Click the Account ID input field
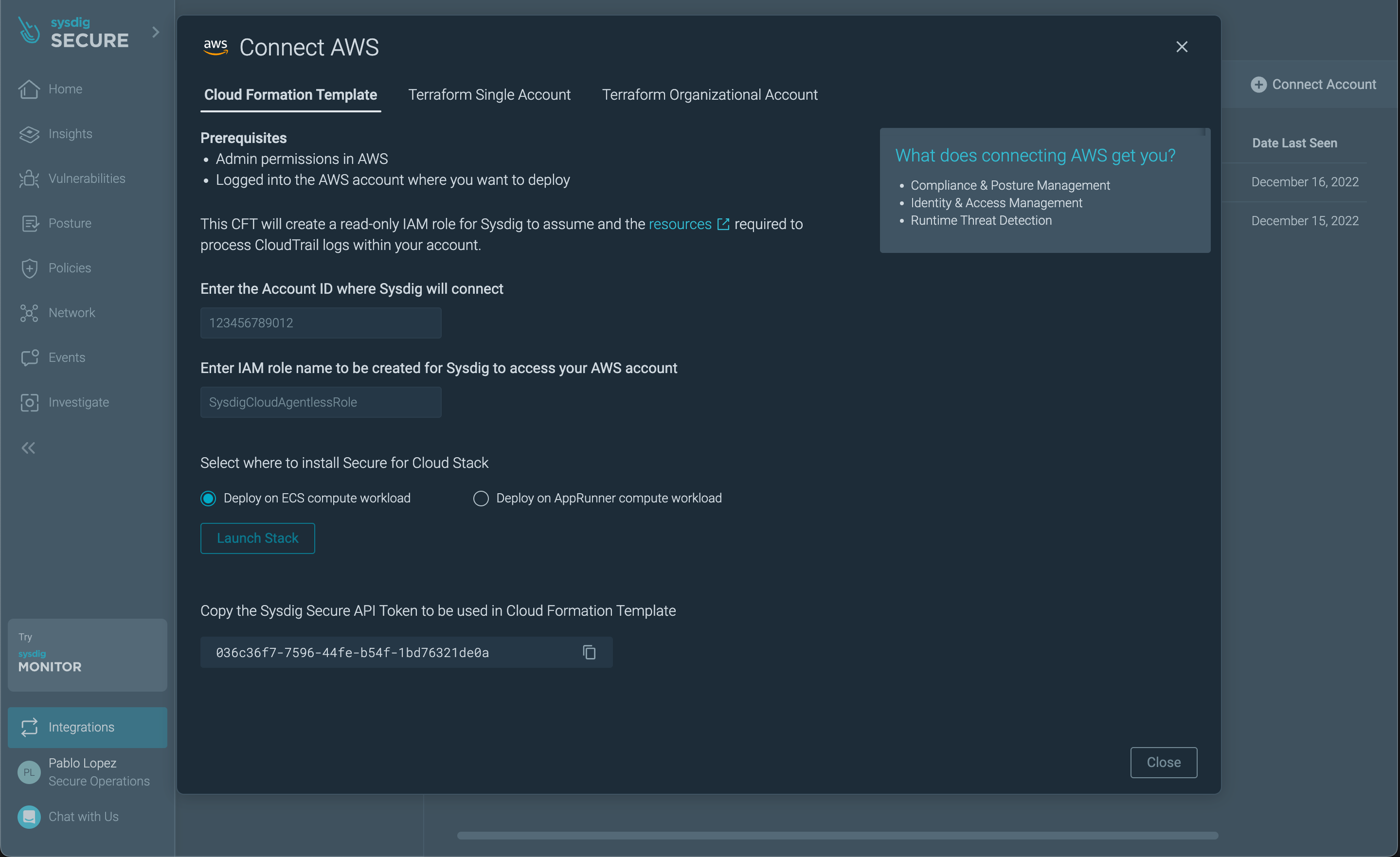This screenshot has width=1400, height=857. coord(321,322)
